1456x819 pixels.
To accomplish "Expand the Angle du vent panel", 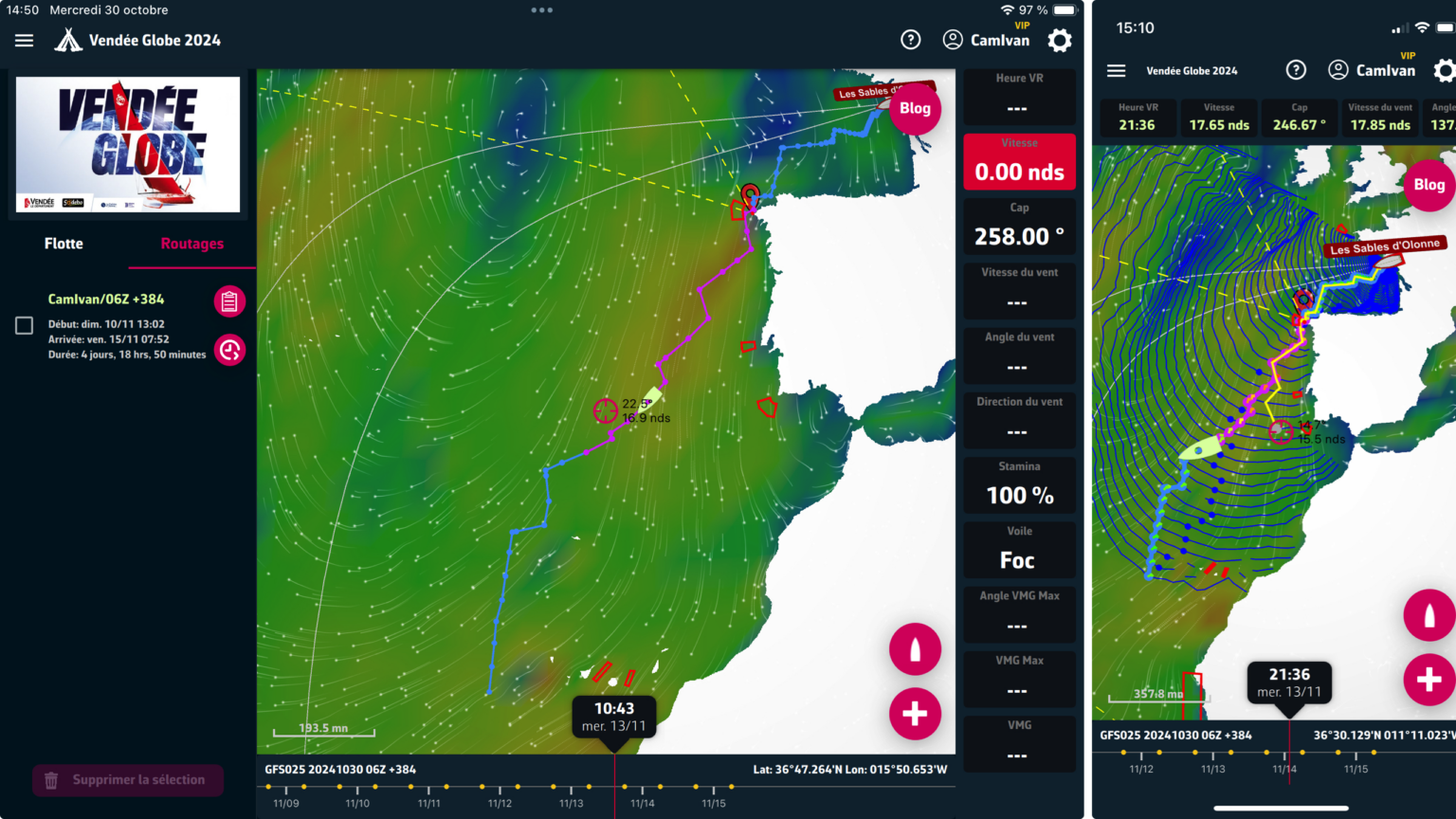I will coord(1019,355).
